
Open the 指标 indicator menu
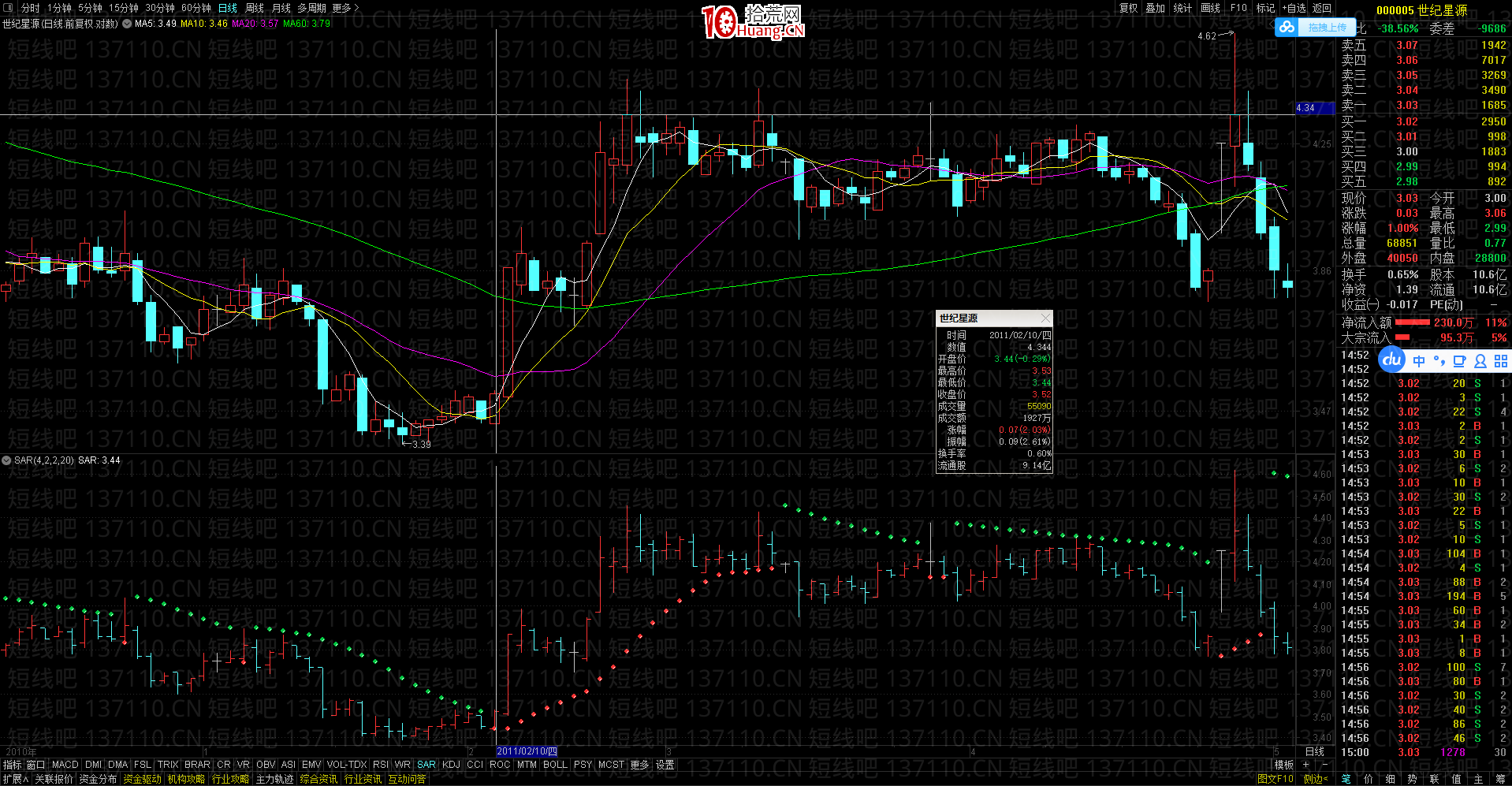[x=13, y=765]
